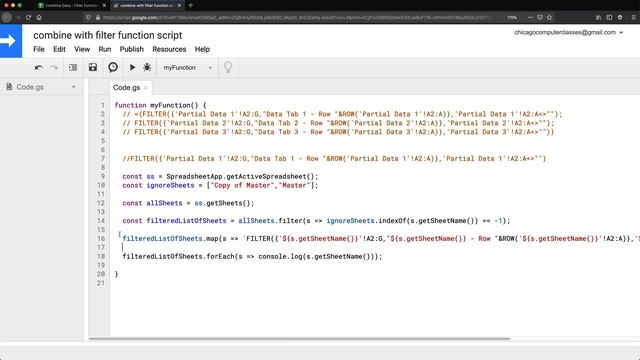Image resolution: width=640 pixels, height=360 pixels.
Task: Open the myFunction selector dropdown
Action: (x=188, y=68)
